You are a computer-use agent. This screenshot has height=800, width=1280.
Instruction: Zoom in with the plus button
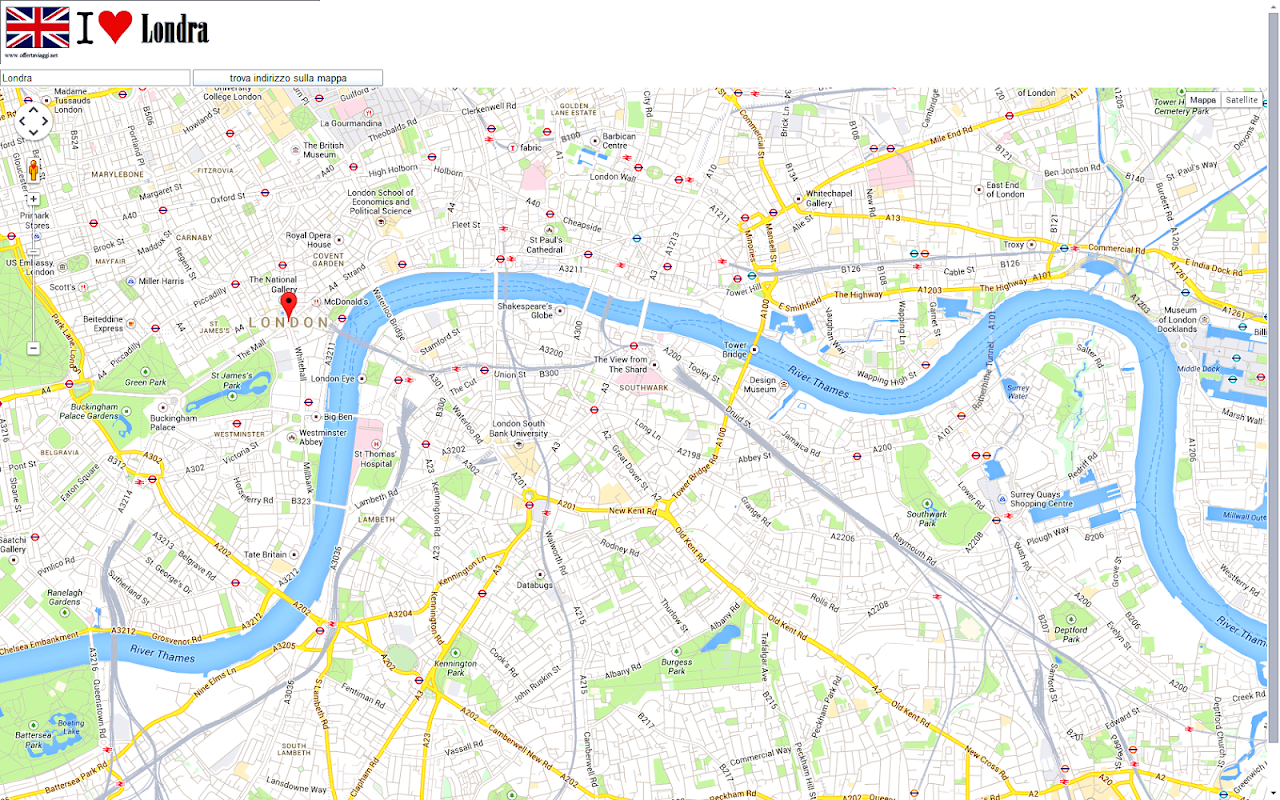pos(33,199)
